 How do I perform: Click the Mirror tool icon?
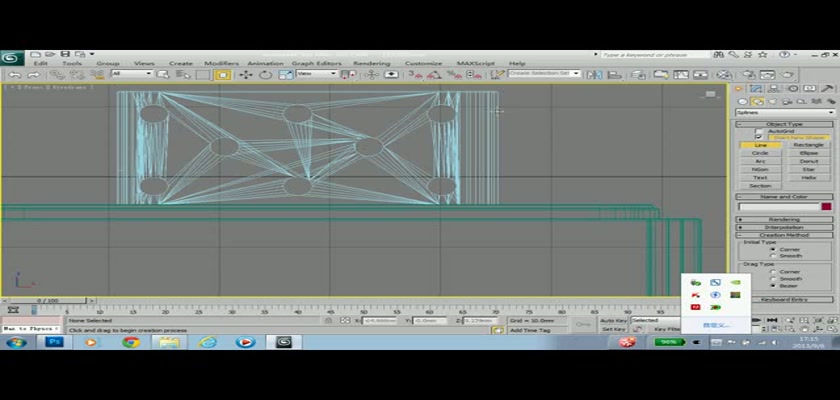point(594,74)
